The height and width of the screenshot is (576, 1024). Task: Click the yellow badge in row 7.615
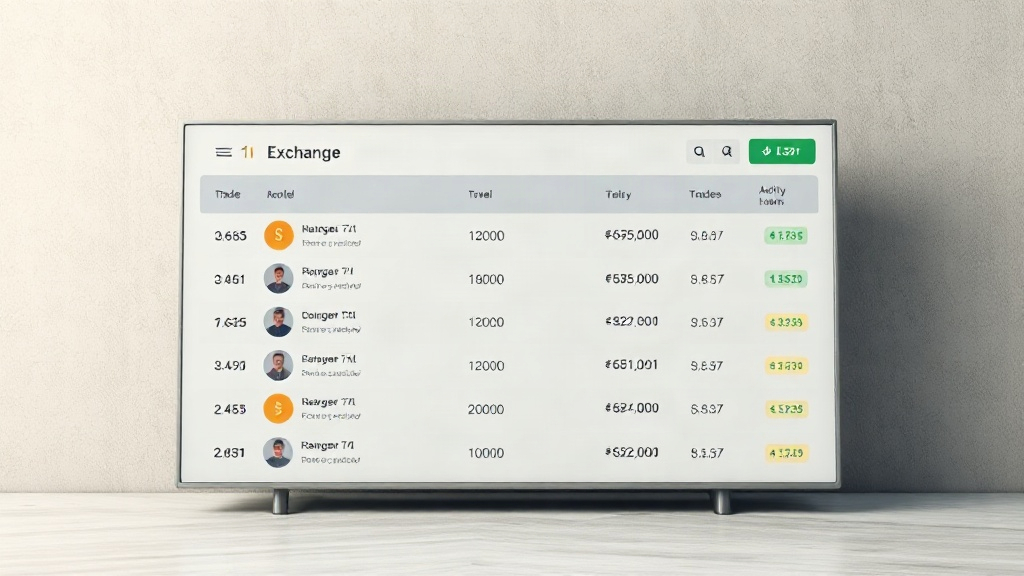(x=786, y=322)
